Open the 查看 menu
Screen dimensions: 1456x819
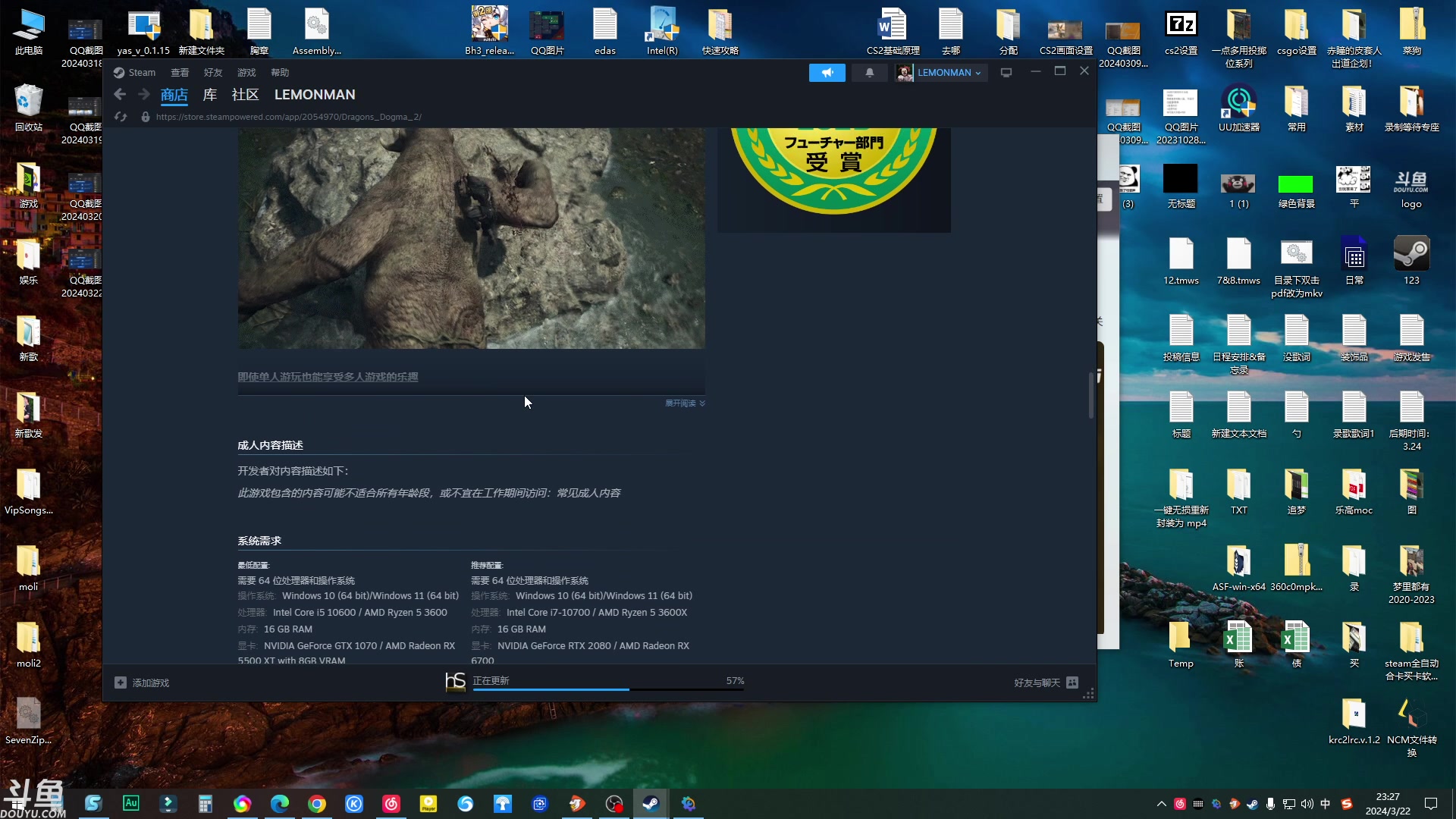[x=180, y=73]
